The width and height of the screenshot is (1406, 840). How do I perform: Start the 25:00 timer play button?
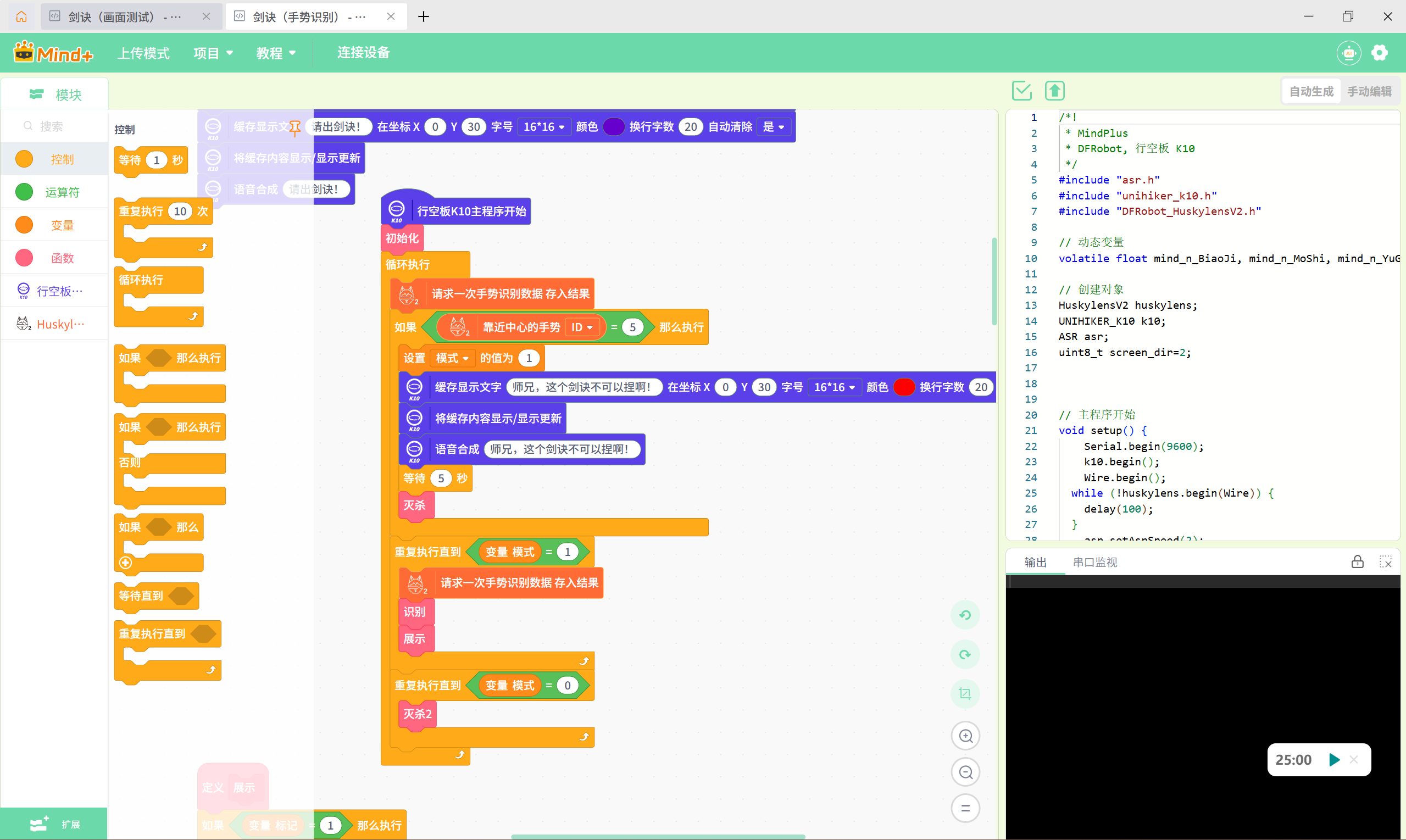click(x=1334, y=760)
